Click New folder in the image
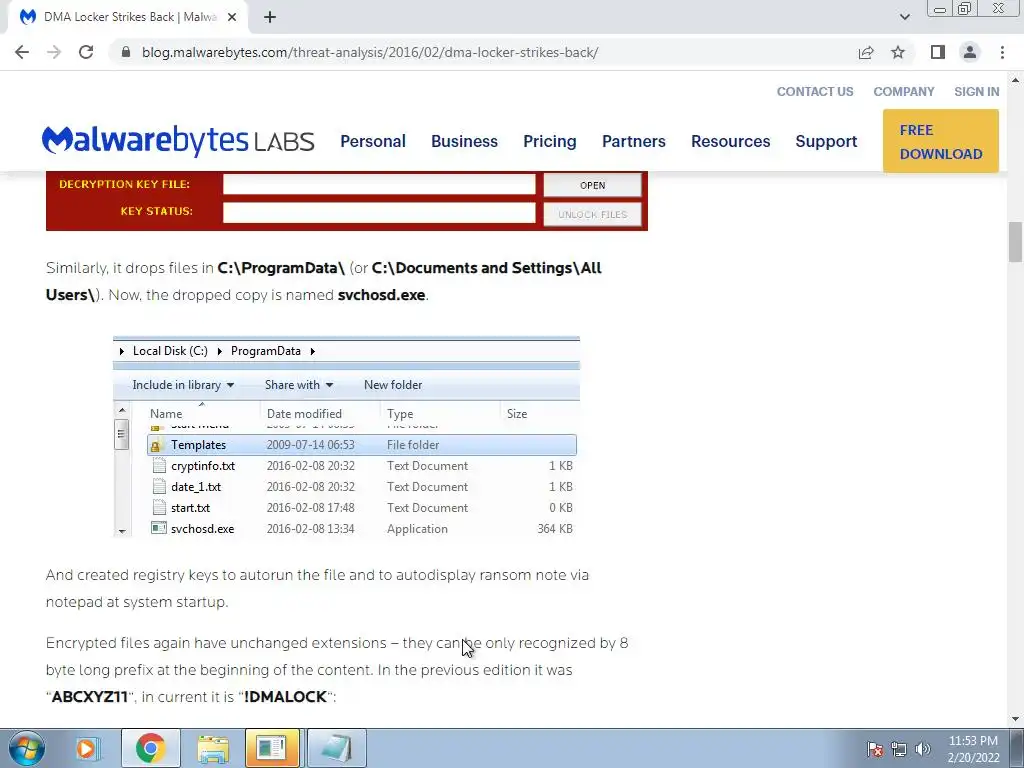Image resolution: width=1024 pixels, height=768 pixels. click(393, 385)
